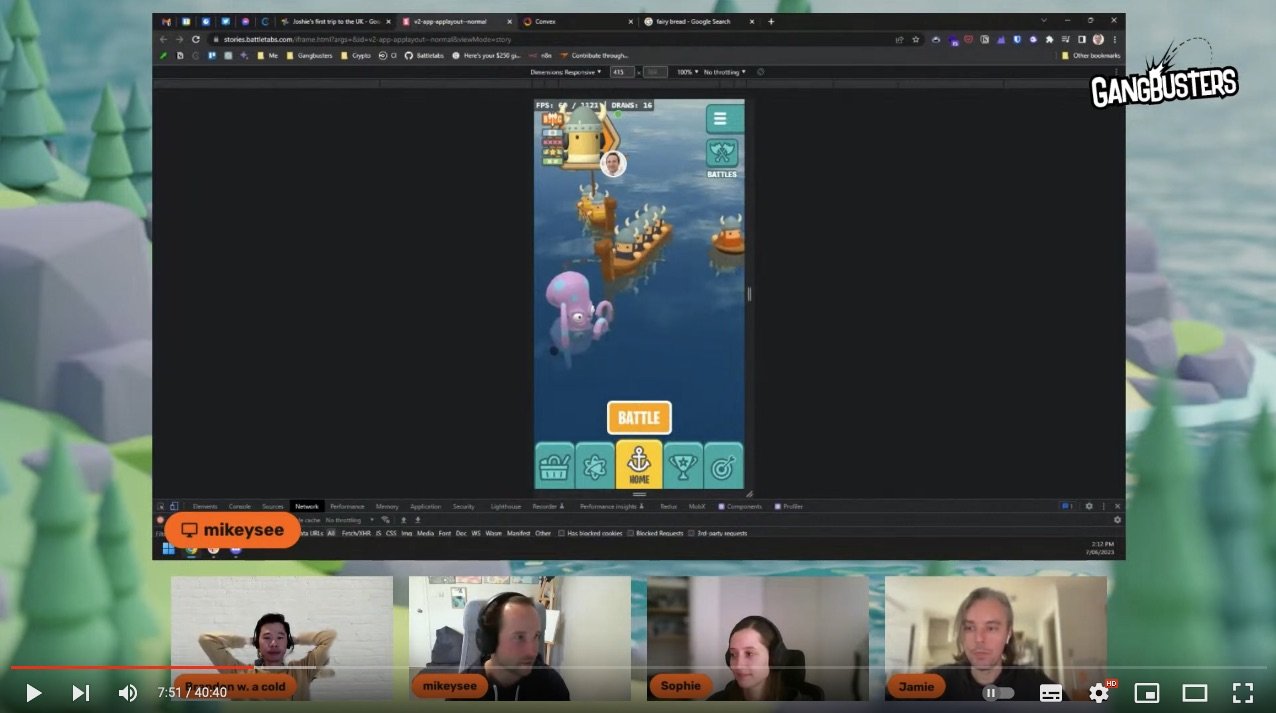
Task: Open the trophy leaderboard tab
Action: (x=683, y=465)
